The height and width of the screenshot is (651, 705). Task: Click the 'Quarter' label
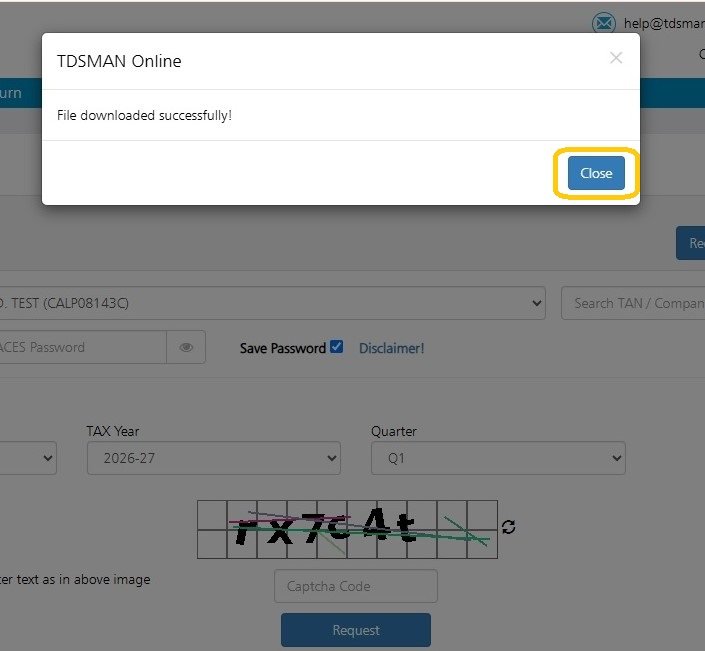(394, 431)
